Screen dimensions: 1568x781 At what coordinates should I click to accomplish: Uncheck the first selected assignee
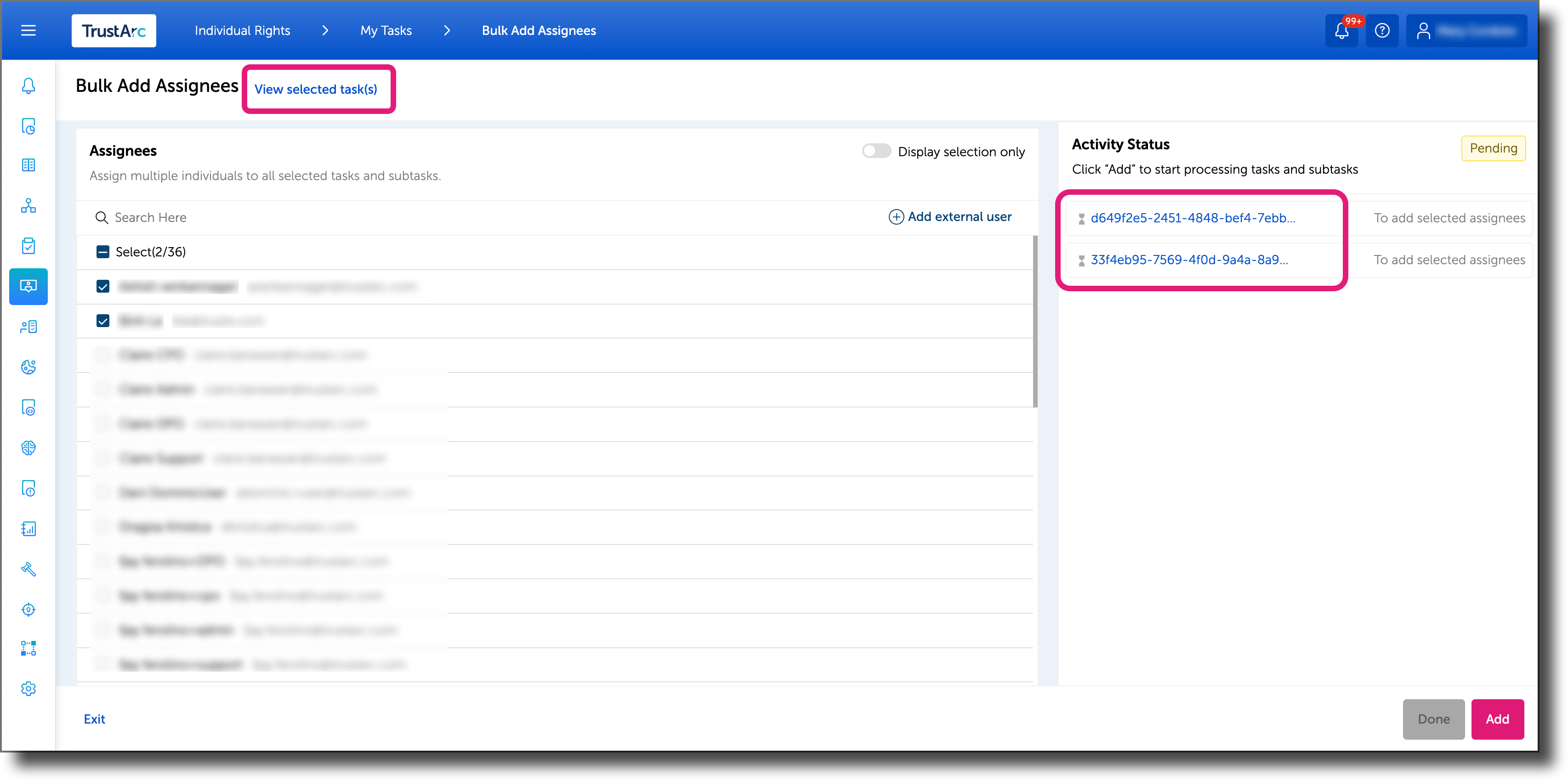[x=103, y=286]
